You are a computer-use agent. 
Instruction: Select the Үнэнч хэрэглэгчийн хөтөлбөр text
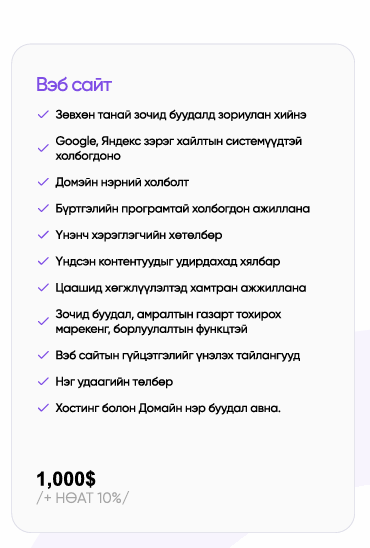pyautogui.click(x=139, y=235)
